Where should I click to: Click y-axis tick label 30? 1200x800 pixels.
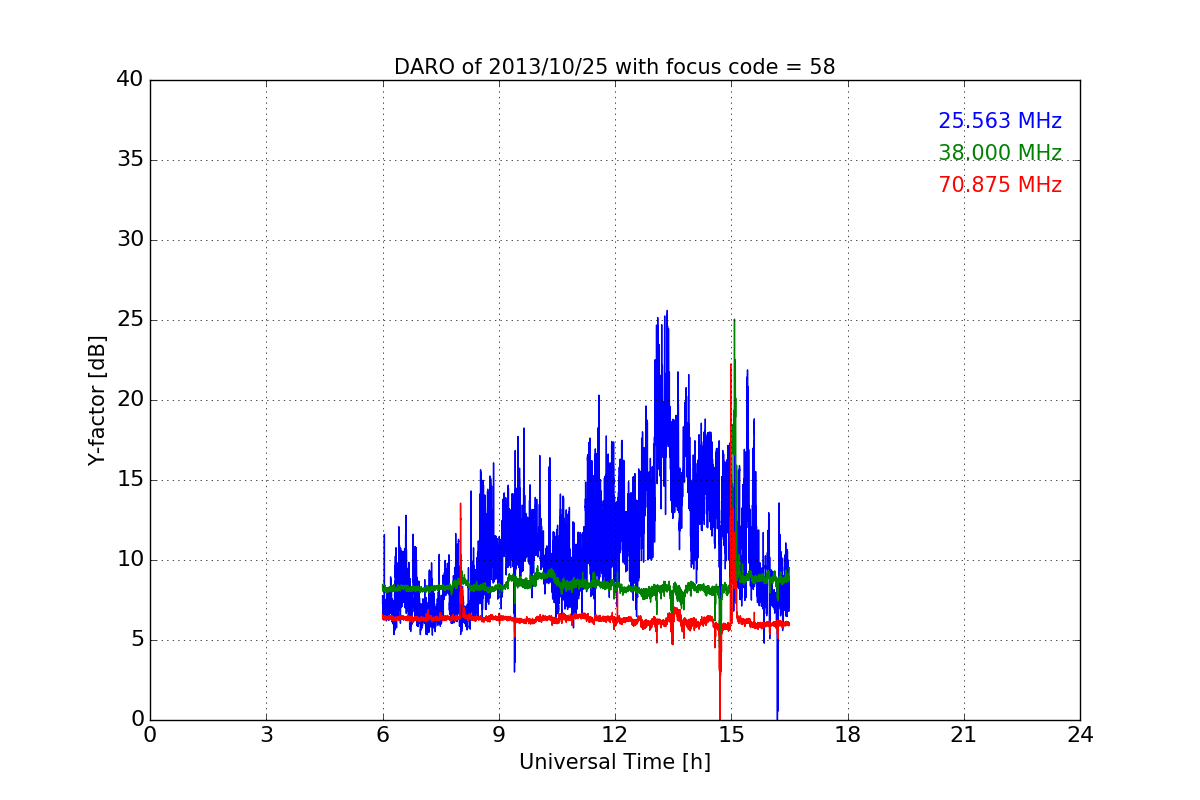click(x=130, y=240)
